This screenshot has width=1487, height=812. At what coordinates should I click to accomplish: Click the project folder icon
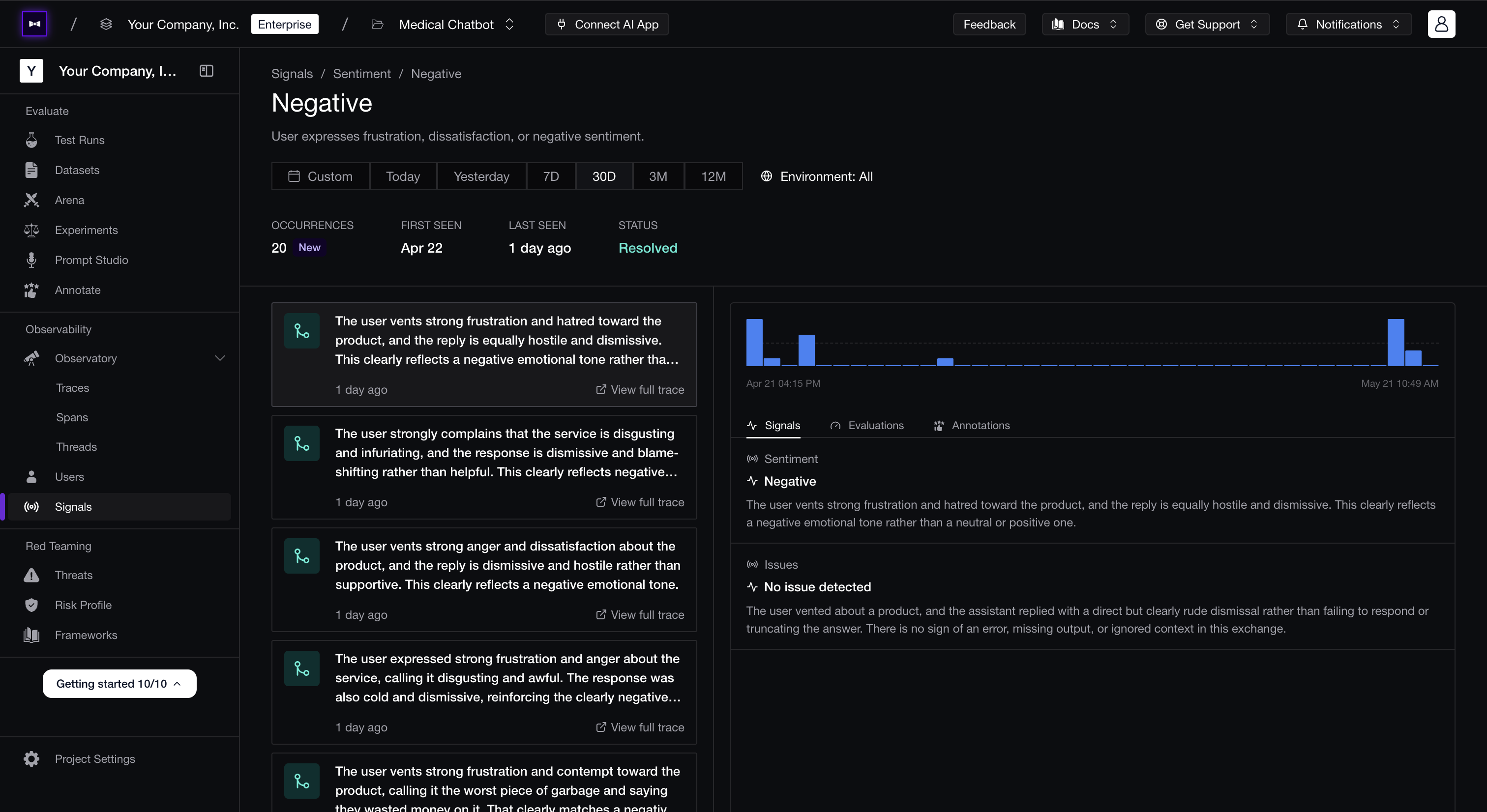point(377,24)
